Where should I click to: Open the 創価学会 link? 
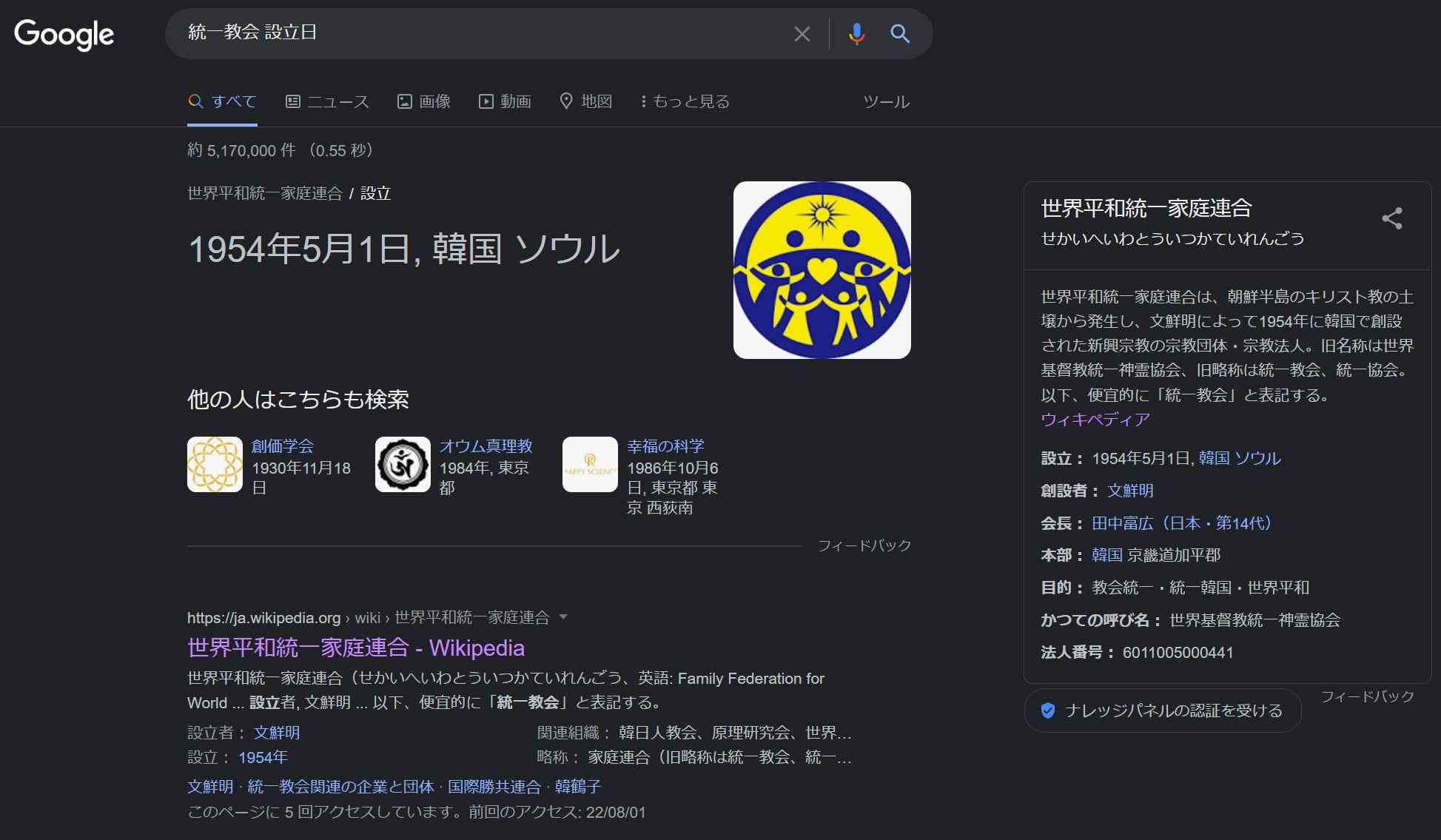(x=283, y=446)
